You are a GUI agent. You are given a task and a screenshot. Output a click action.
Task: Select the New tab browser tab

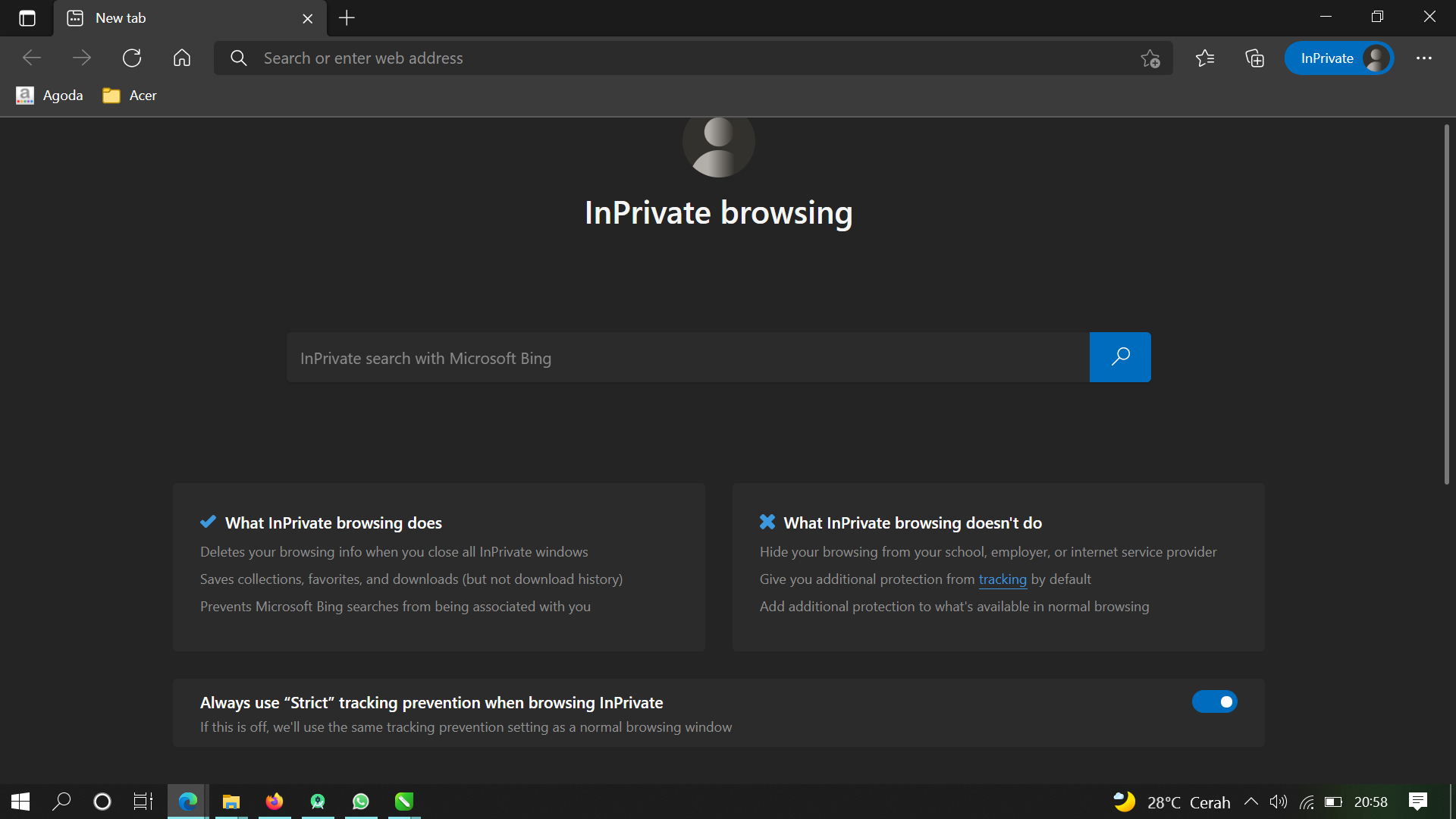coord(190,18)
